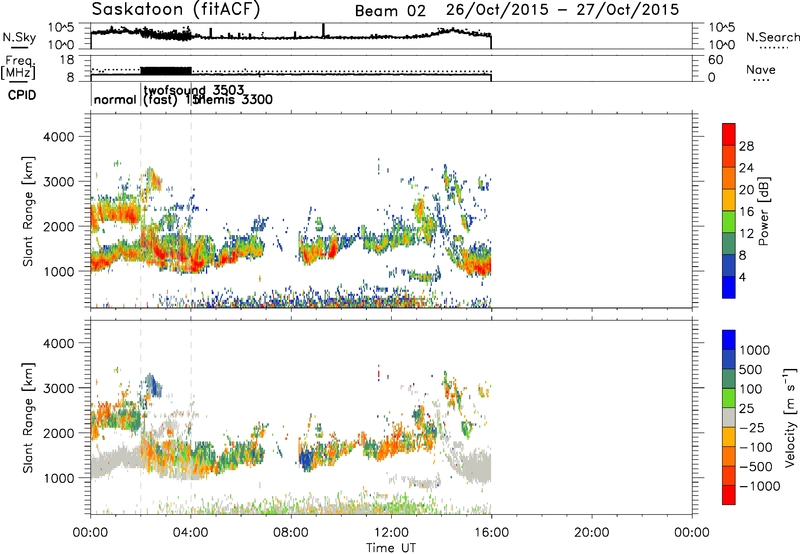
Task: Click the 'N.Search' legend label
Action: click(772, 37)
